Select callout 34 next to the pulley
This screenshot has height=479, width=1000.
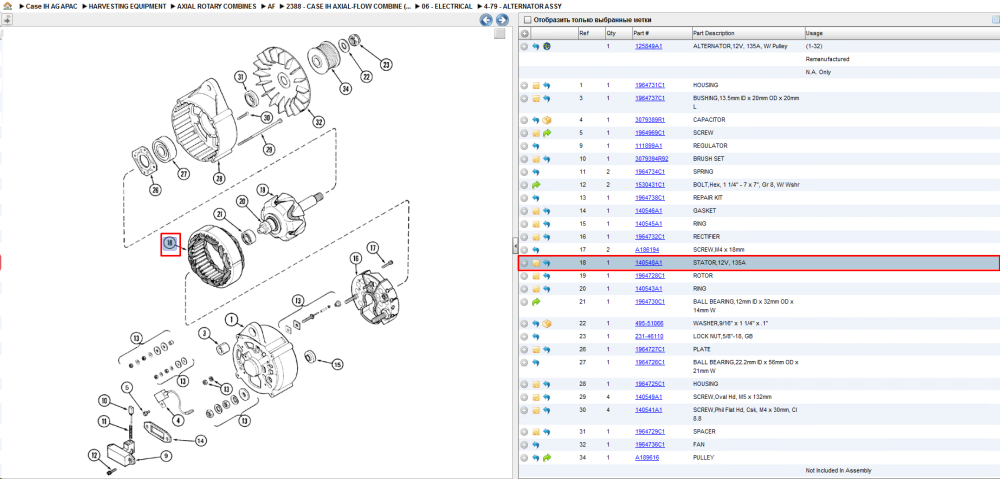345,89
